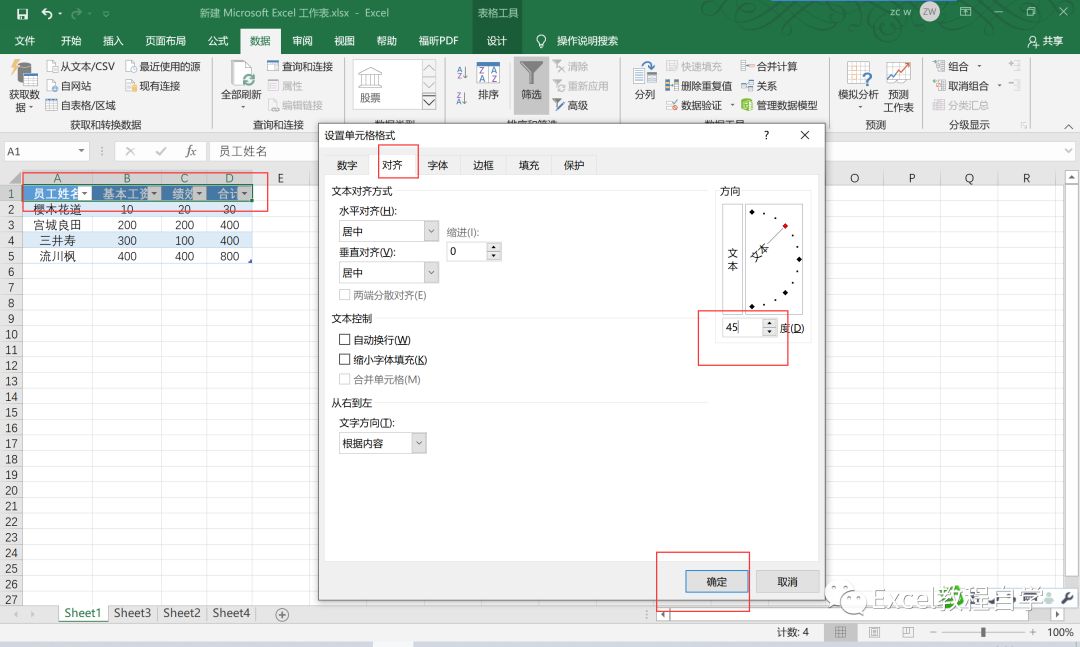The height and width of the screenshot is (647, 1080).
Task: Click the Save icon in title bar
Action: (x=22, y=13)
